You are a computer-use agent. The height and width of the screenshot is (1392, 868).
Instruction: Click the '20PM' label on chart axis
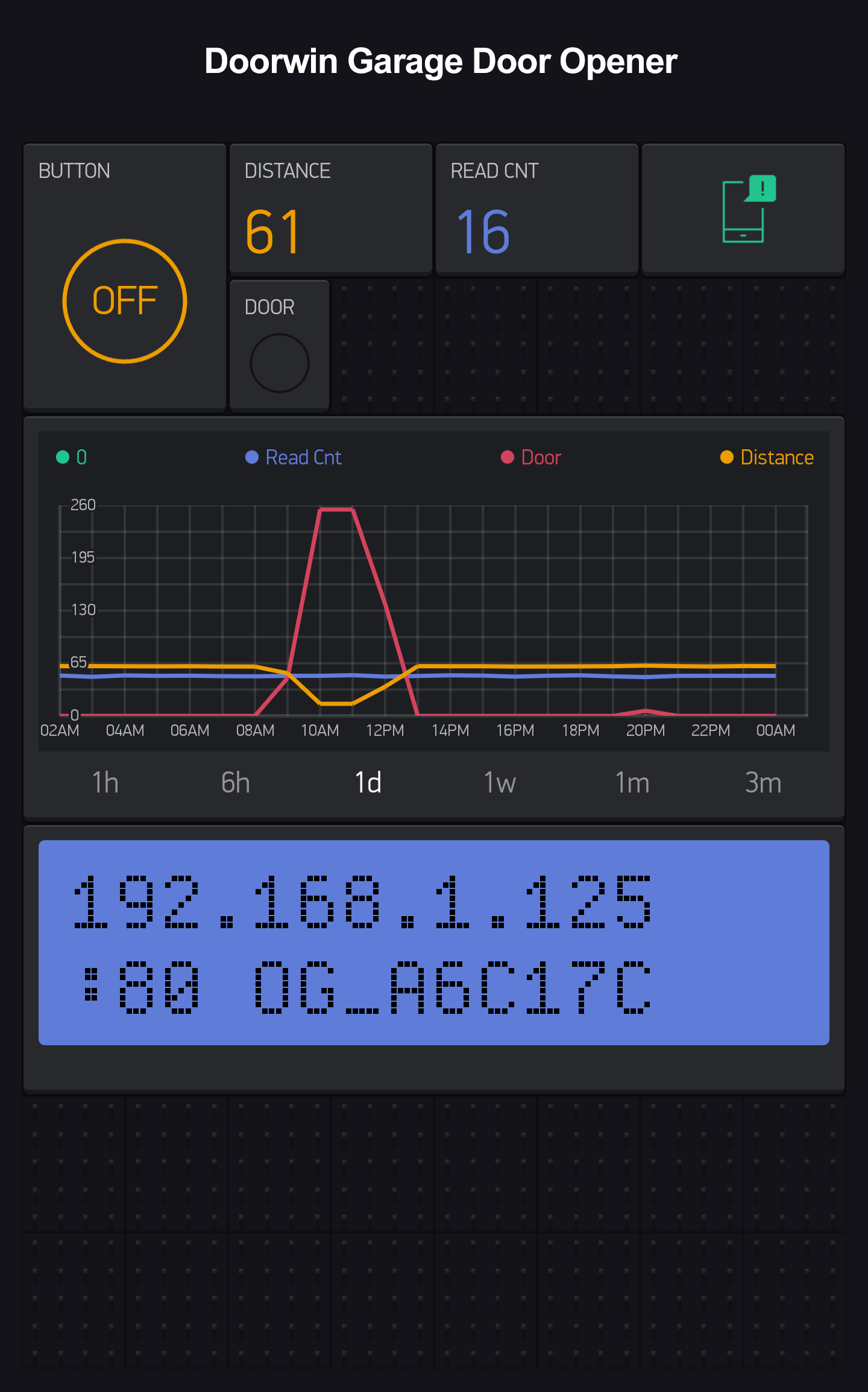click(646, 730)
